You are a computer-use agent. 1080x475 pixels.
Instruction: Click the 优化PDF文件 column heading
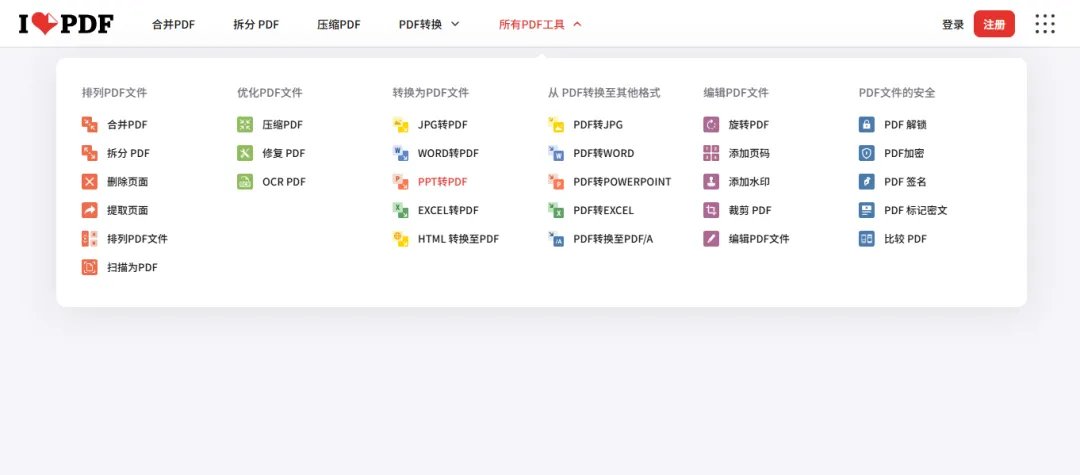pos(270,92)
